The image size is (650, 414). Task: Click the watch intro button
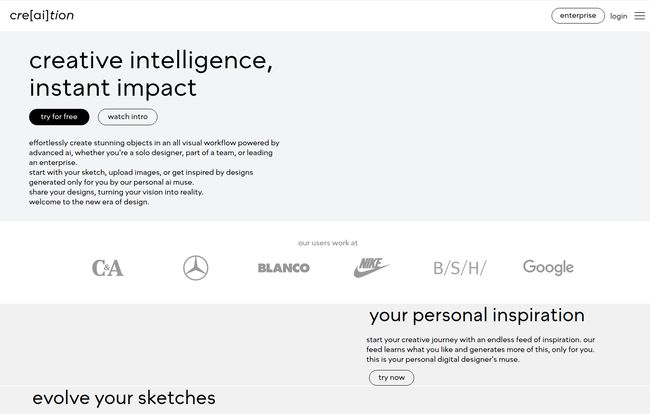coord(128,117)
